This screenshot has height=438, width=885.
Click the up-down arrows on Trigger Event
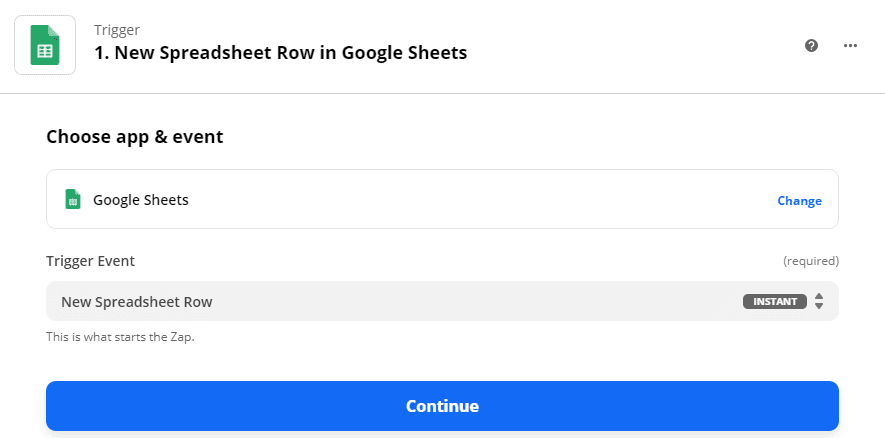[x=819, y=301]
